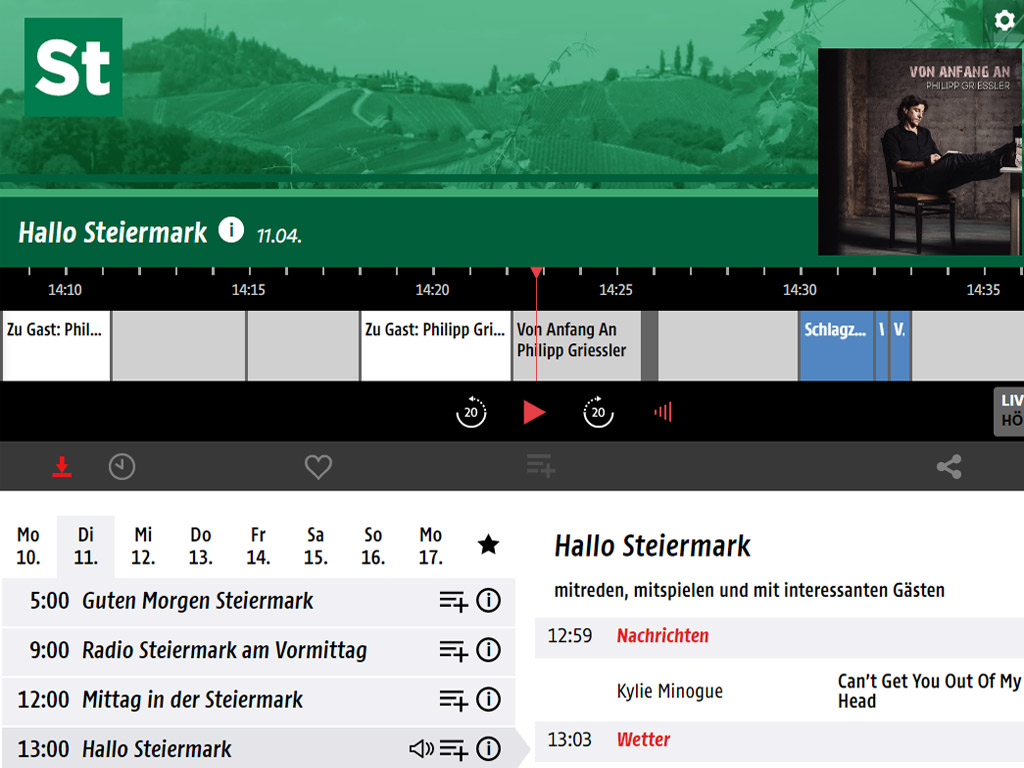Viewport: 1024px width, 768px height.
Task: Click the 11.04. broadcast date
Action: click(x=279, y=236)
